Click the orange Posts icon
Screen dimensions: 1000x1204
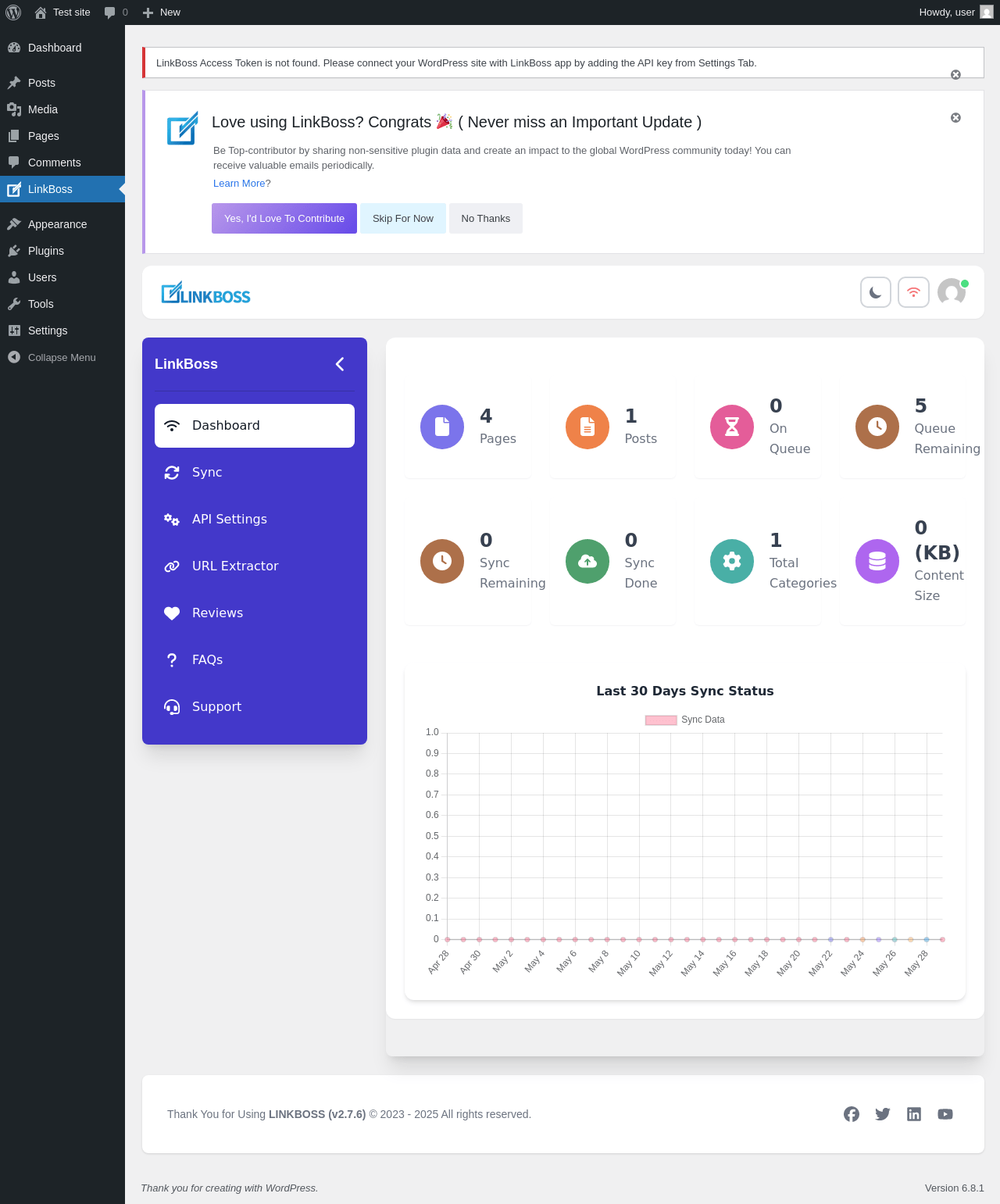click(587, 427)
